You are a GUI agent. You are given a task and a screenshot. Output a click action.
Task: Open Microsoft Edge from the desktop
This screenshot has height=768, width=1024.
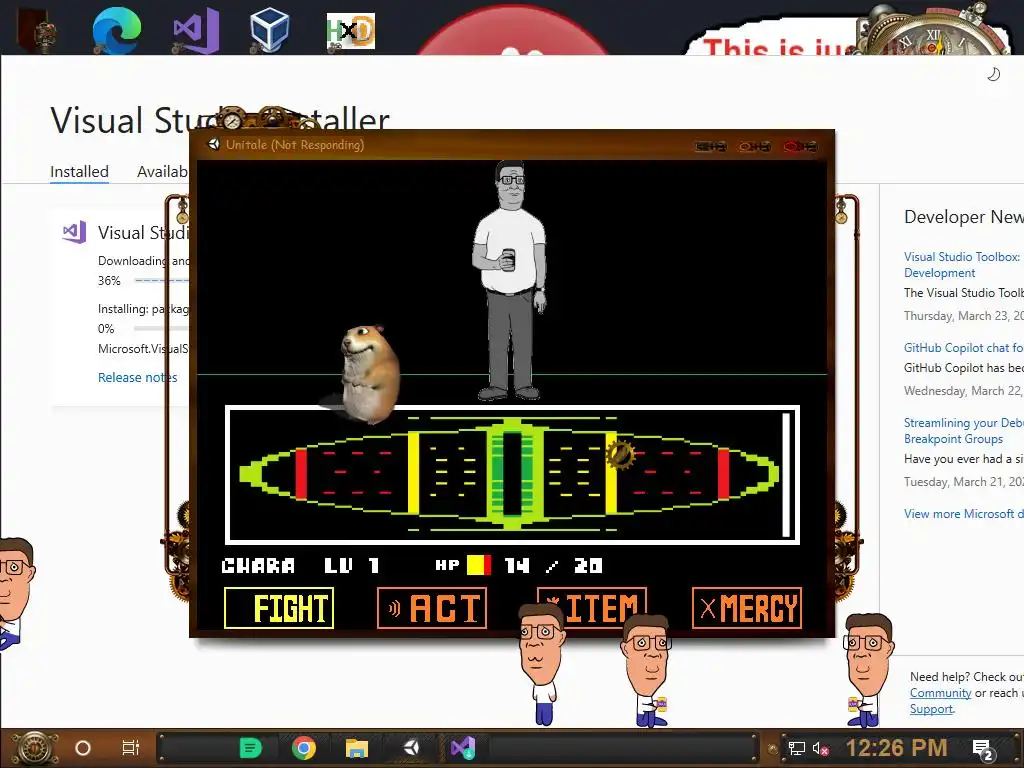pos(116,30)
